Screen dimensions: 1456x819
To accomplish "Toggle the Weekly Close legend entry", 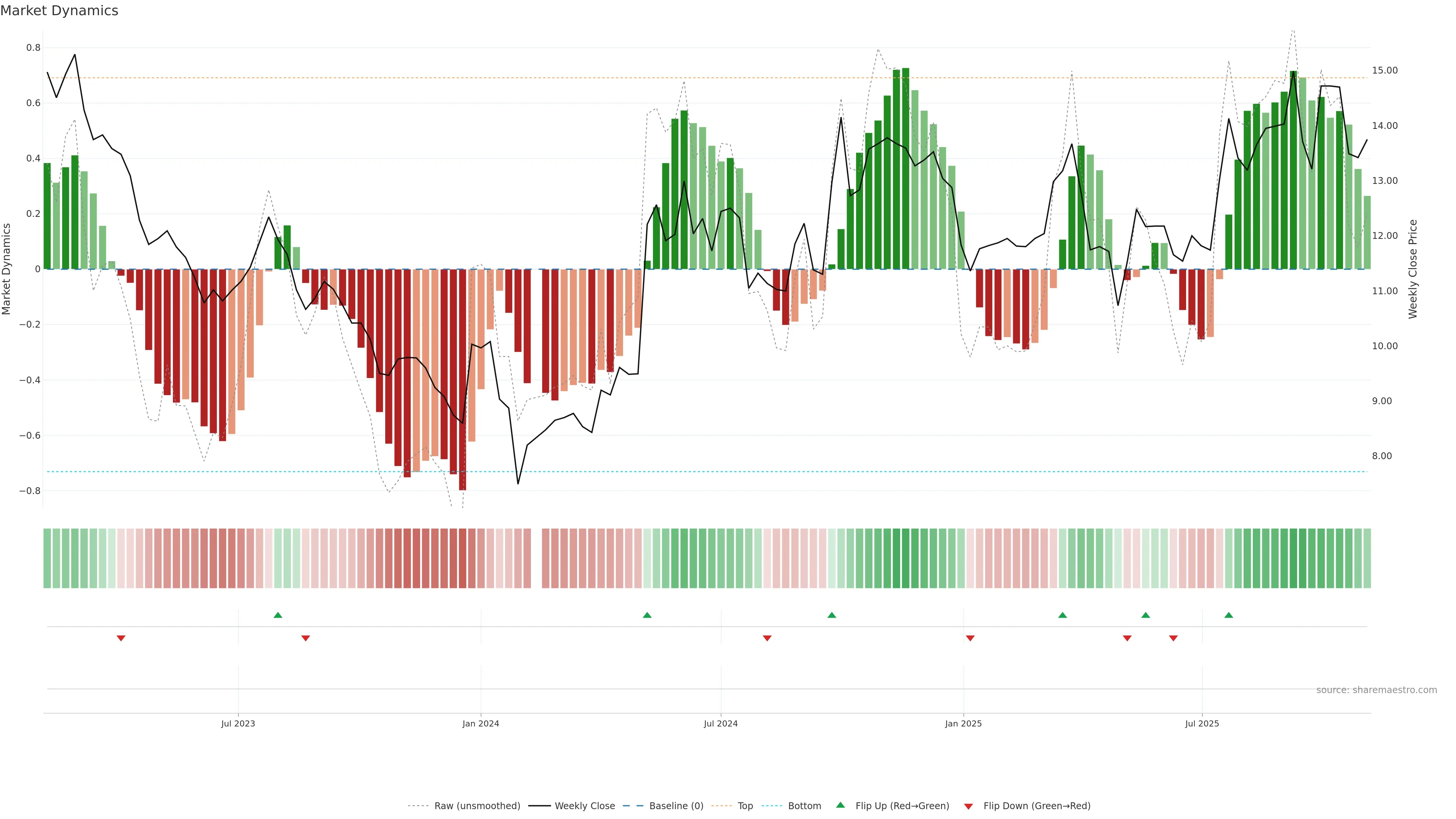I will coord(584,806).
